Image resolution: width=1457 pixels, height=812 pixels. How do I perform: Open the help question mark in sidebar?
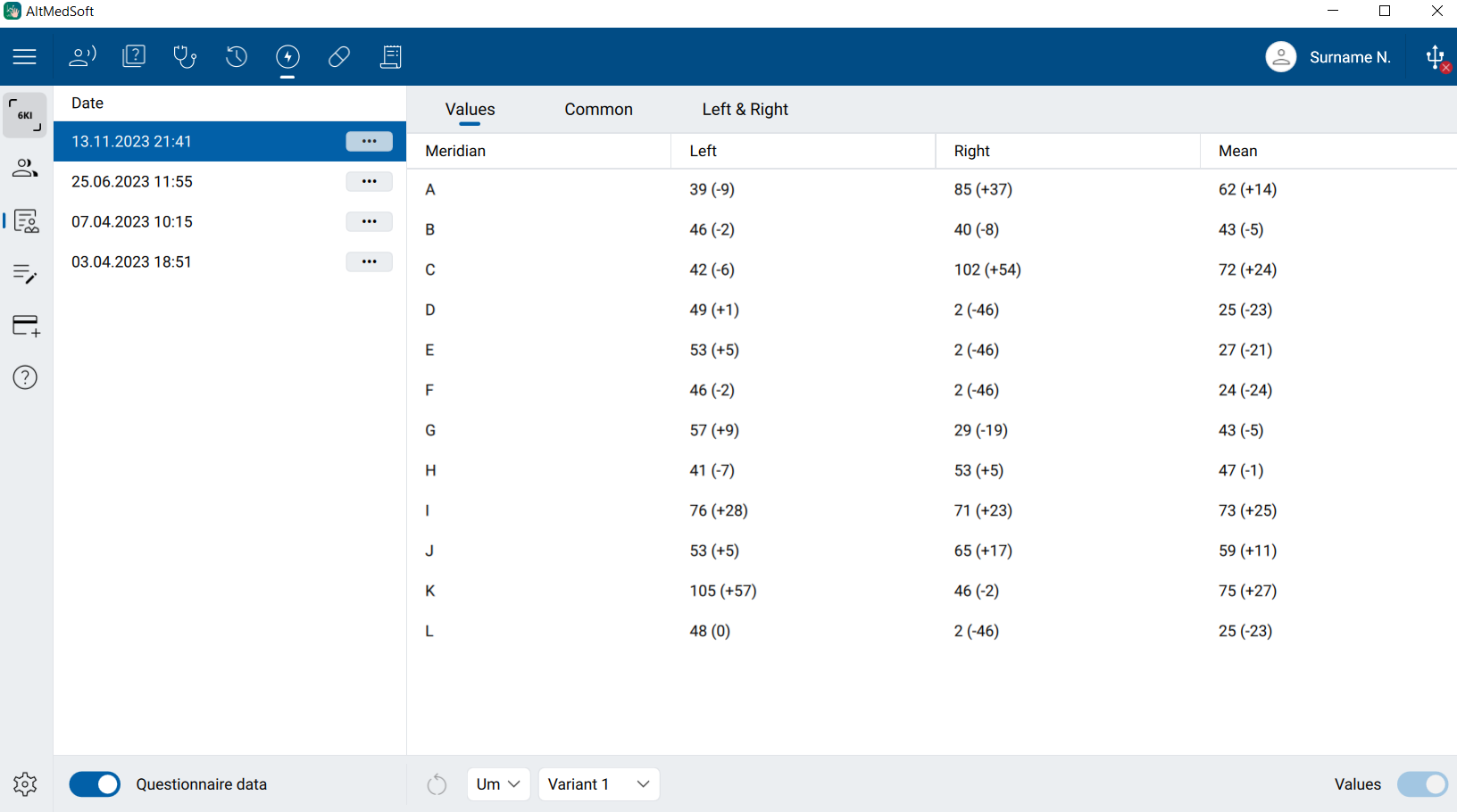point(25,377)
